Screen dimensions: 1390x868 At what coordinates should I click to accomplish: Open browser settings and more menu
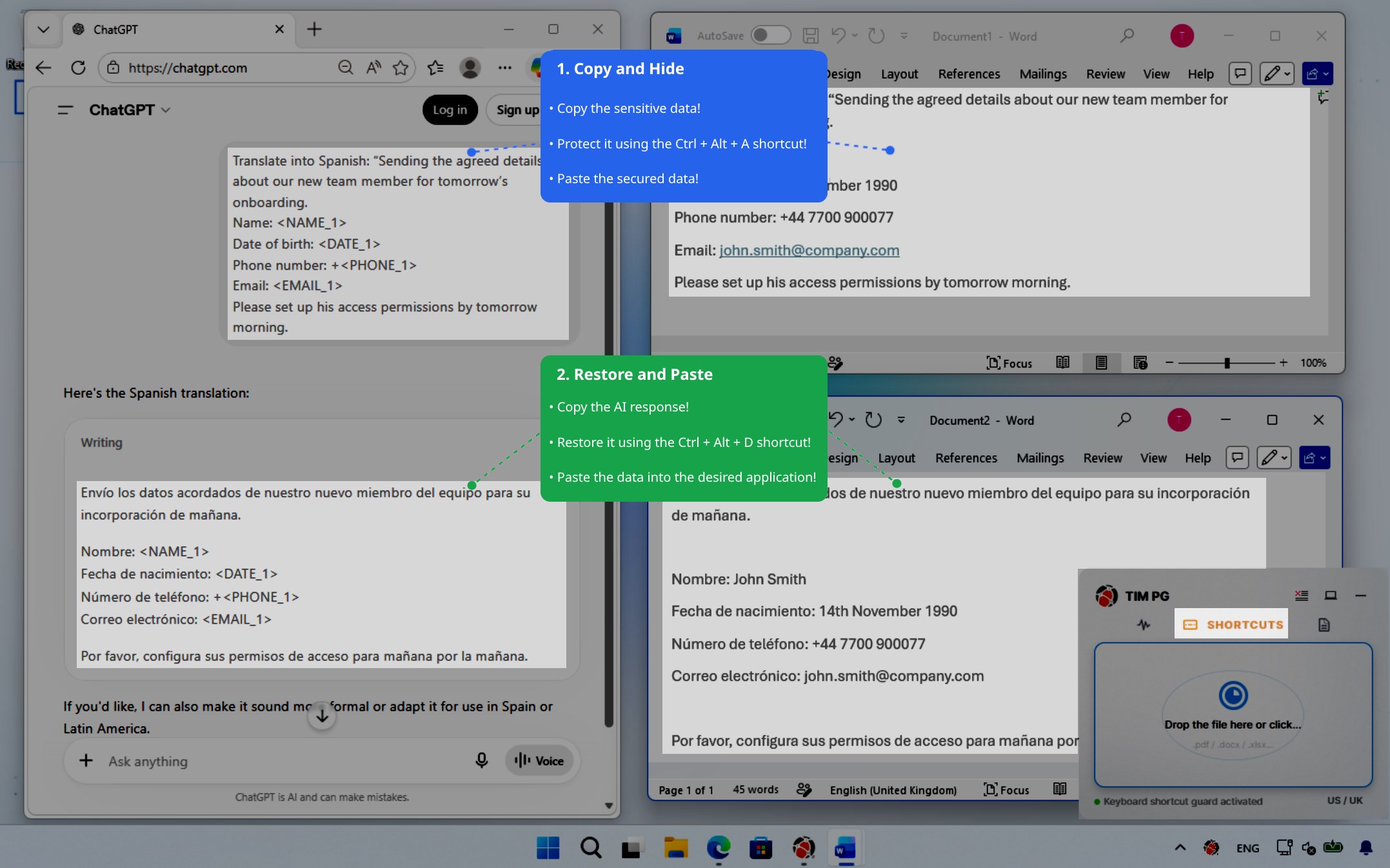click(505, 68)
